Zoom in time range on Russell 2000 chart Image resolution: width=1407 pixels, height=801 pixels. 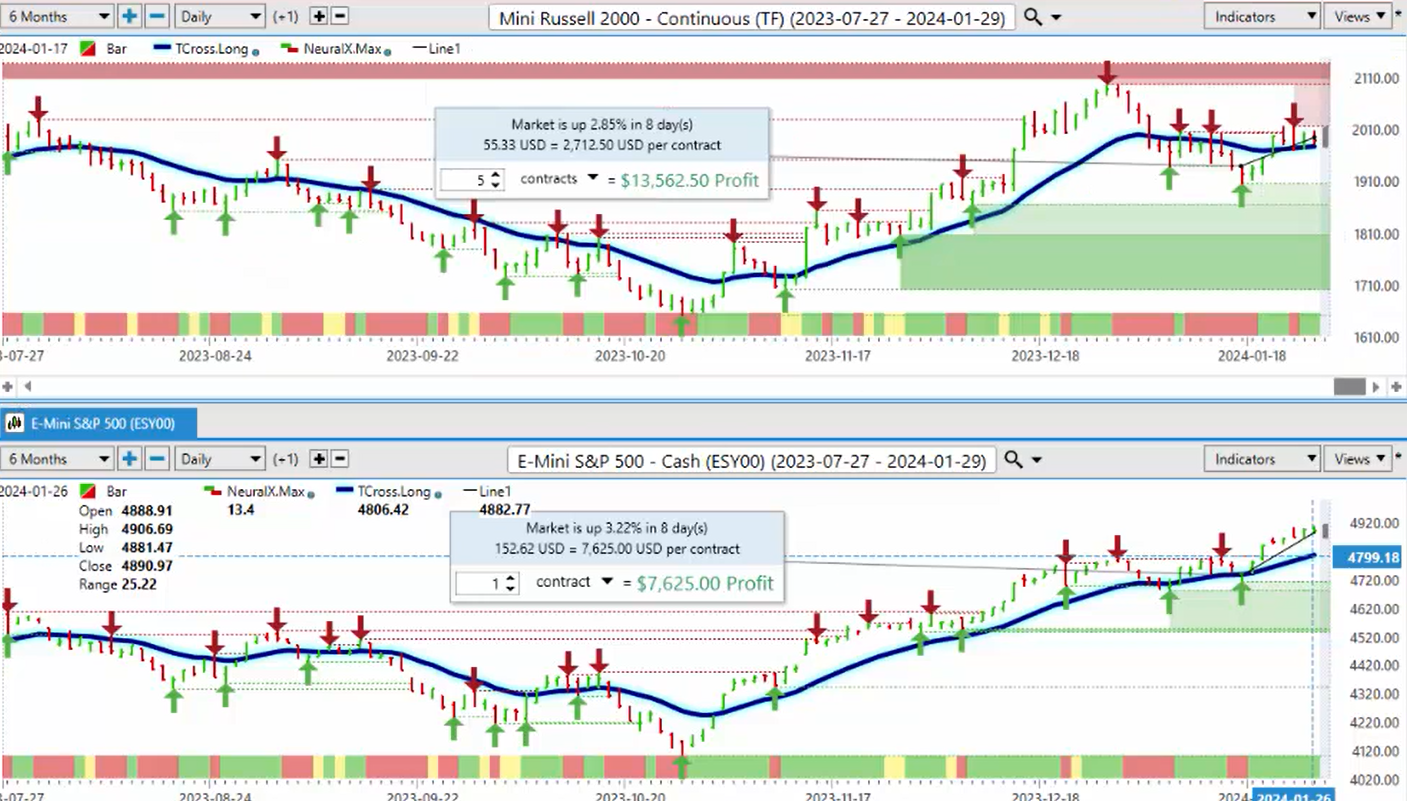(130, 16)
